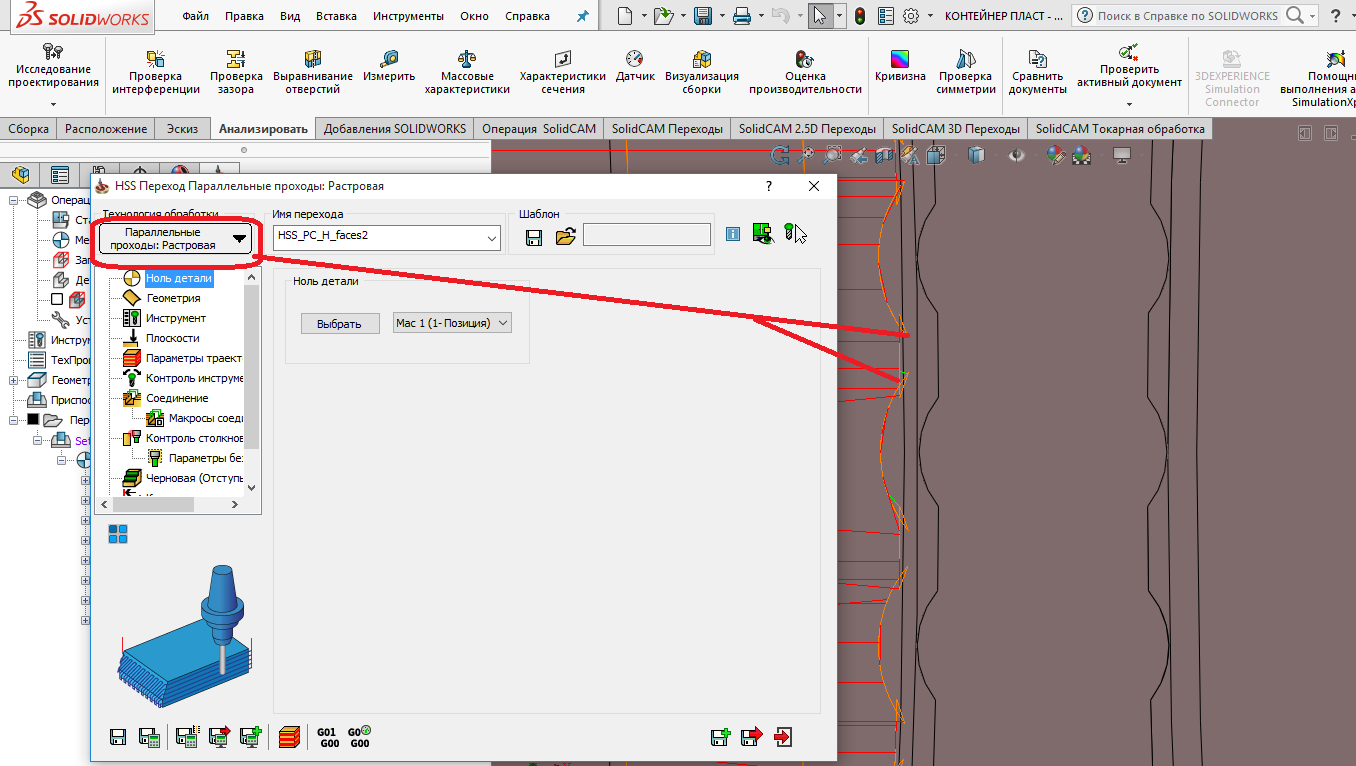Click the Save floppy icon in top toolbar
Image resolution: width=1356 pixels, height=766 pixels.
point(702,16)
